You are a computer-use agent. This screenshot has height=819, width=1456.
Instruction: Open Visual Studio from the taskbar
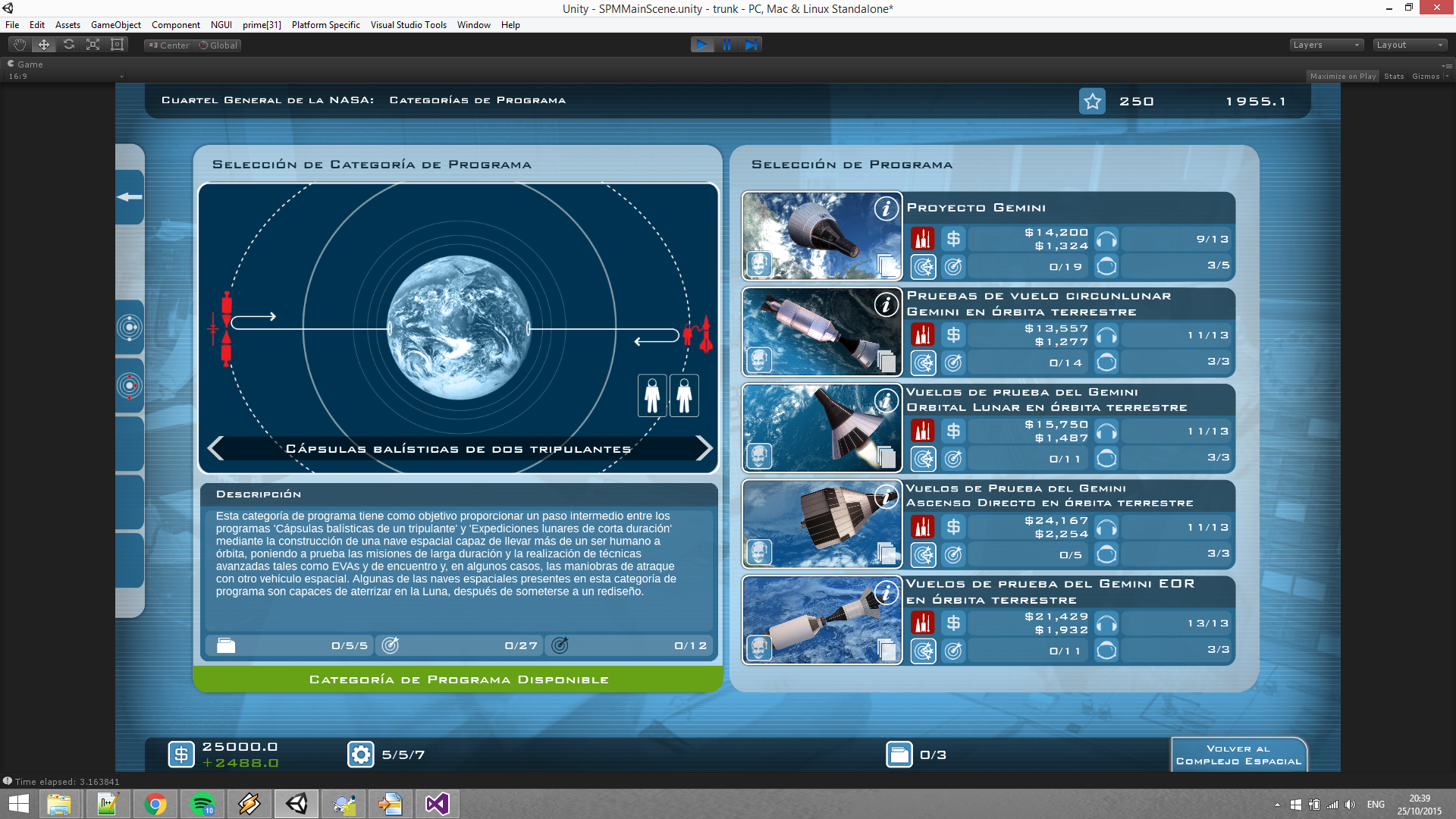(437, 804)
